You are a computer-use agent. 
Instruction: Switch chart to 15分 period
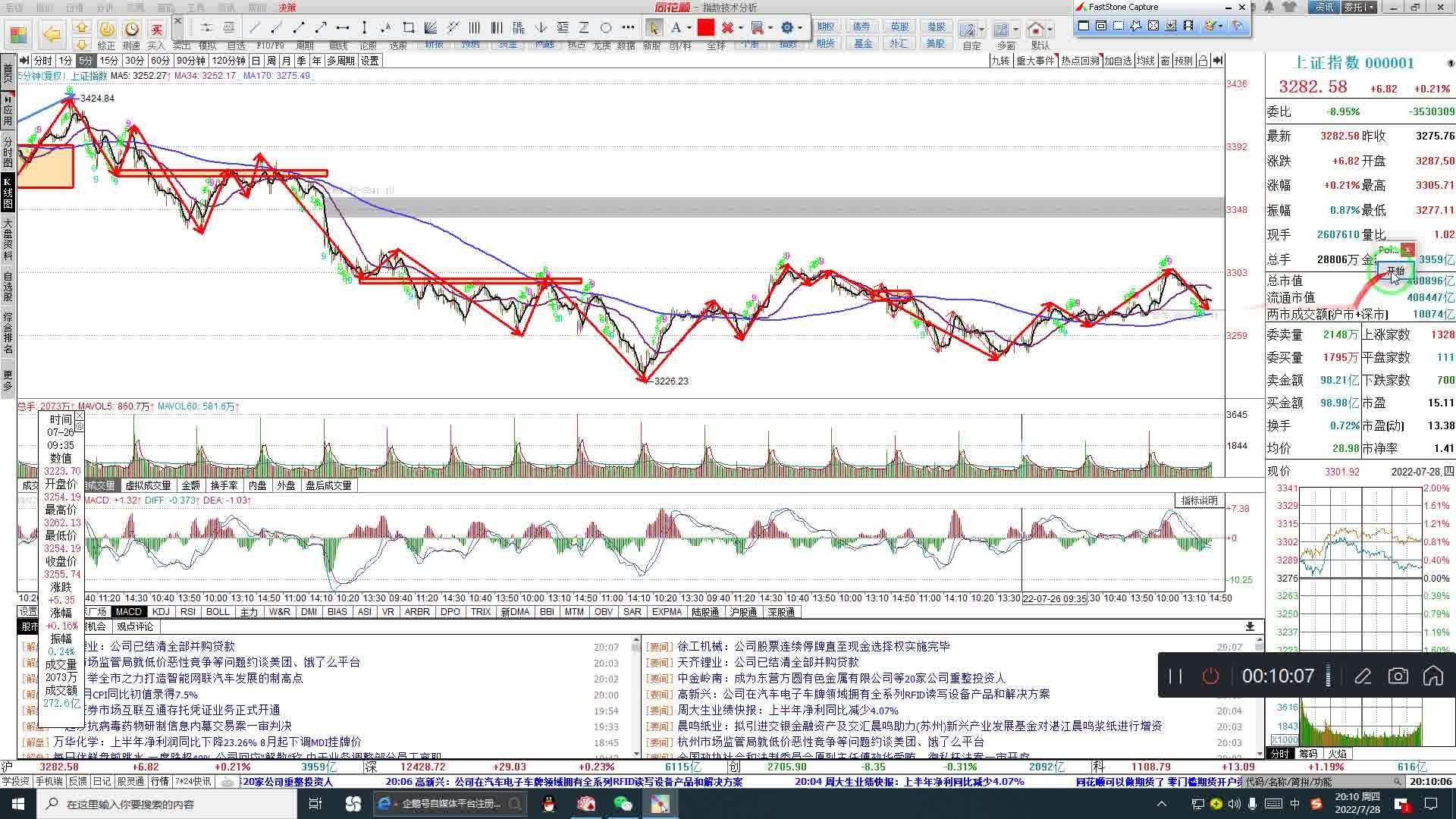pos(109,61)
